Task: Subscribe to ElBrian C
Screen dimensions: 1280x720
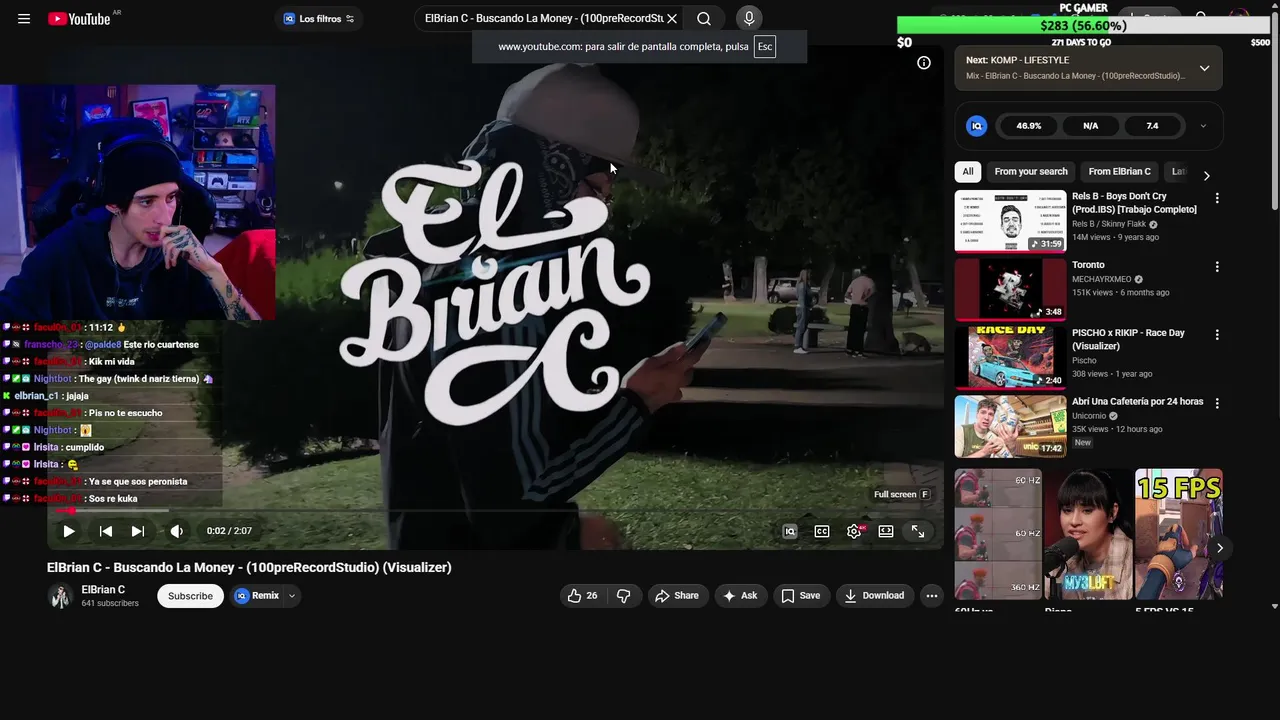Action: coord(190,596)
